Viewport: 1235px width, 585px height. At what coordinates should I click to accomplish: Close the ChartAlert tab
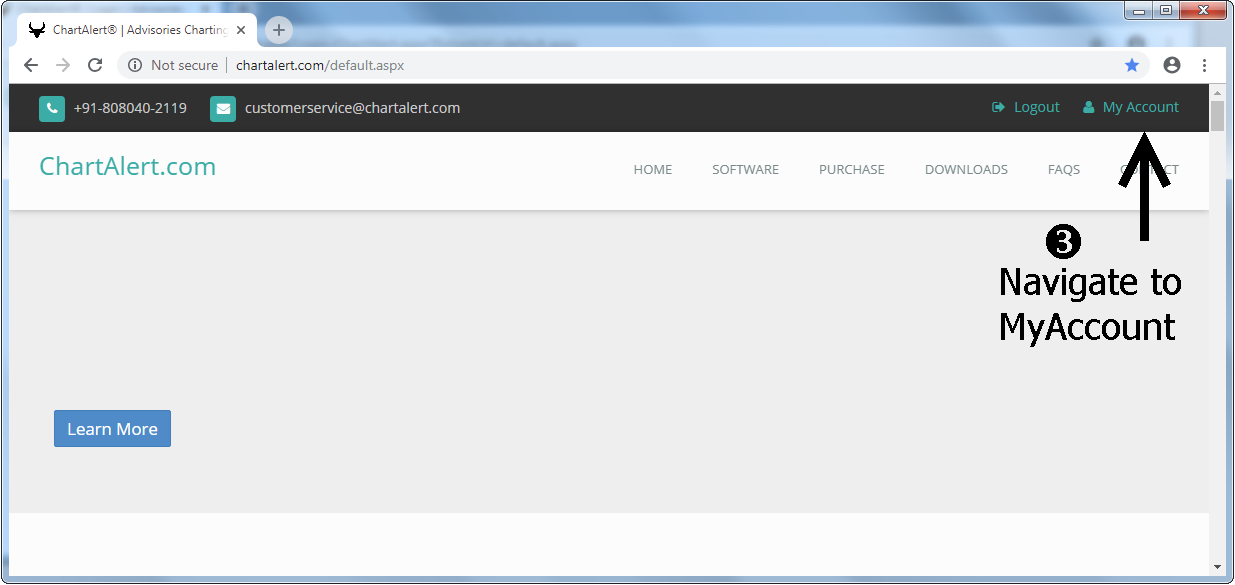coord(241,30)
